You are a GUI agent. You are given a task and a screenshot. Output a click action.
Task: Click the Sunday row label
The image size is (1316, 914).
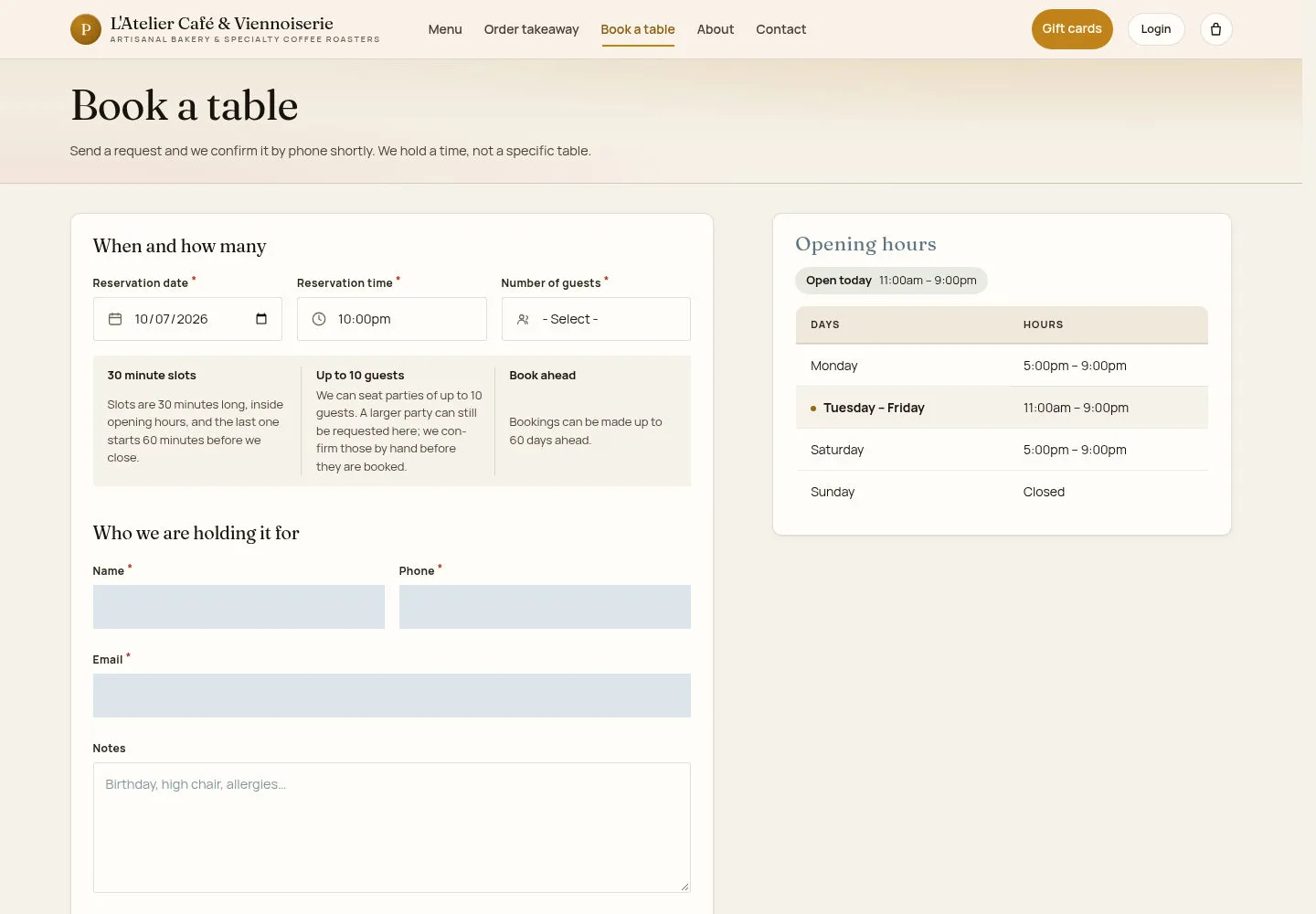click(833, 492)
